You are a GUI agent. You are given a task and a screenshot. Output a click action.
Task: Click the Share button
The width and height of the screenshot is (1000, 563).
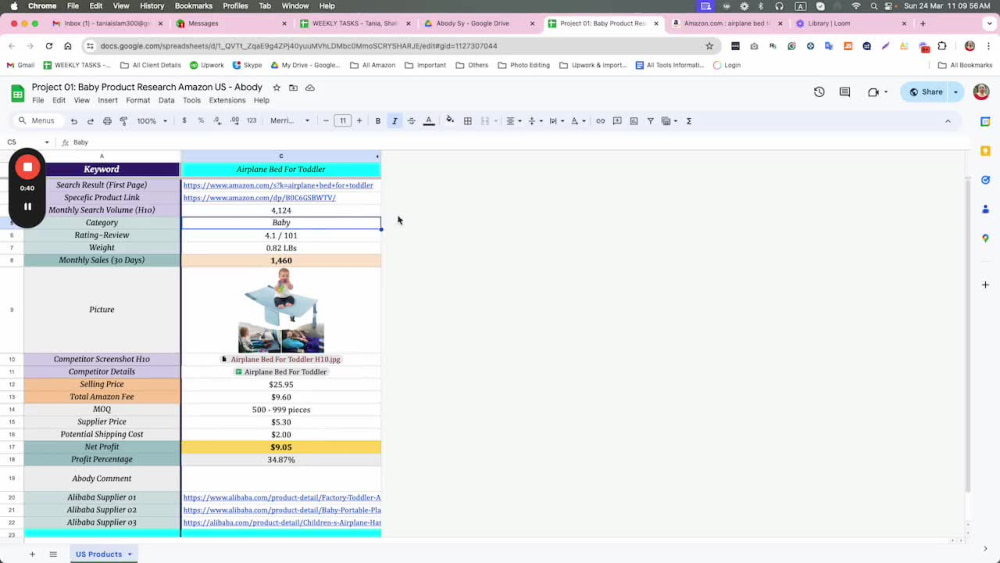[x=925, y=92]
